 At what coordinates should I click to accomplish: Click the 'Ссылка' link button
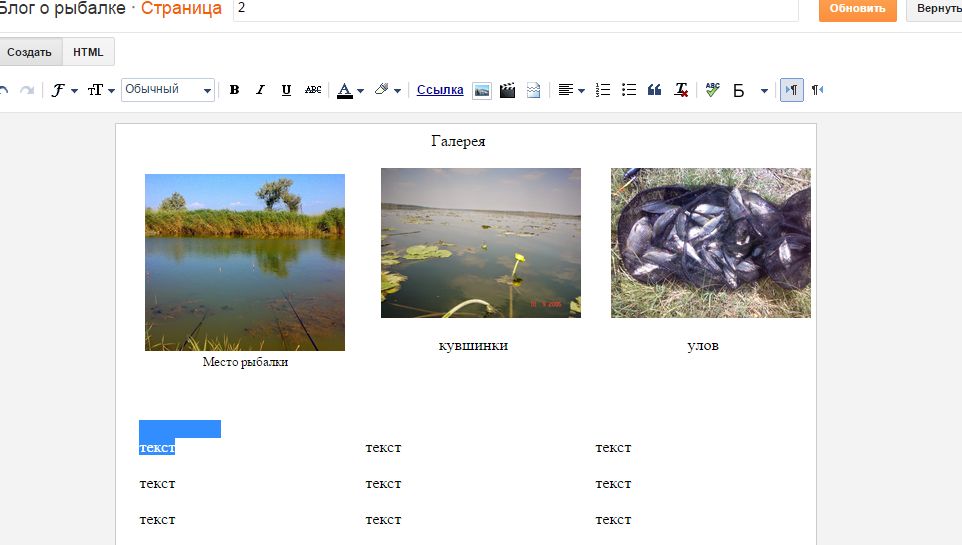point(440,90)
